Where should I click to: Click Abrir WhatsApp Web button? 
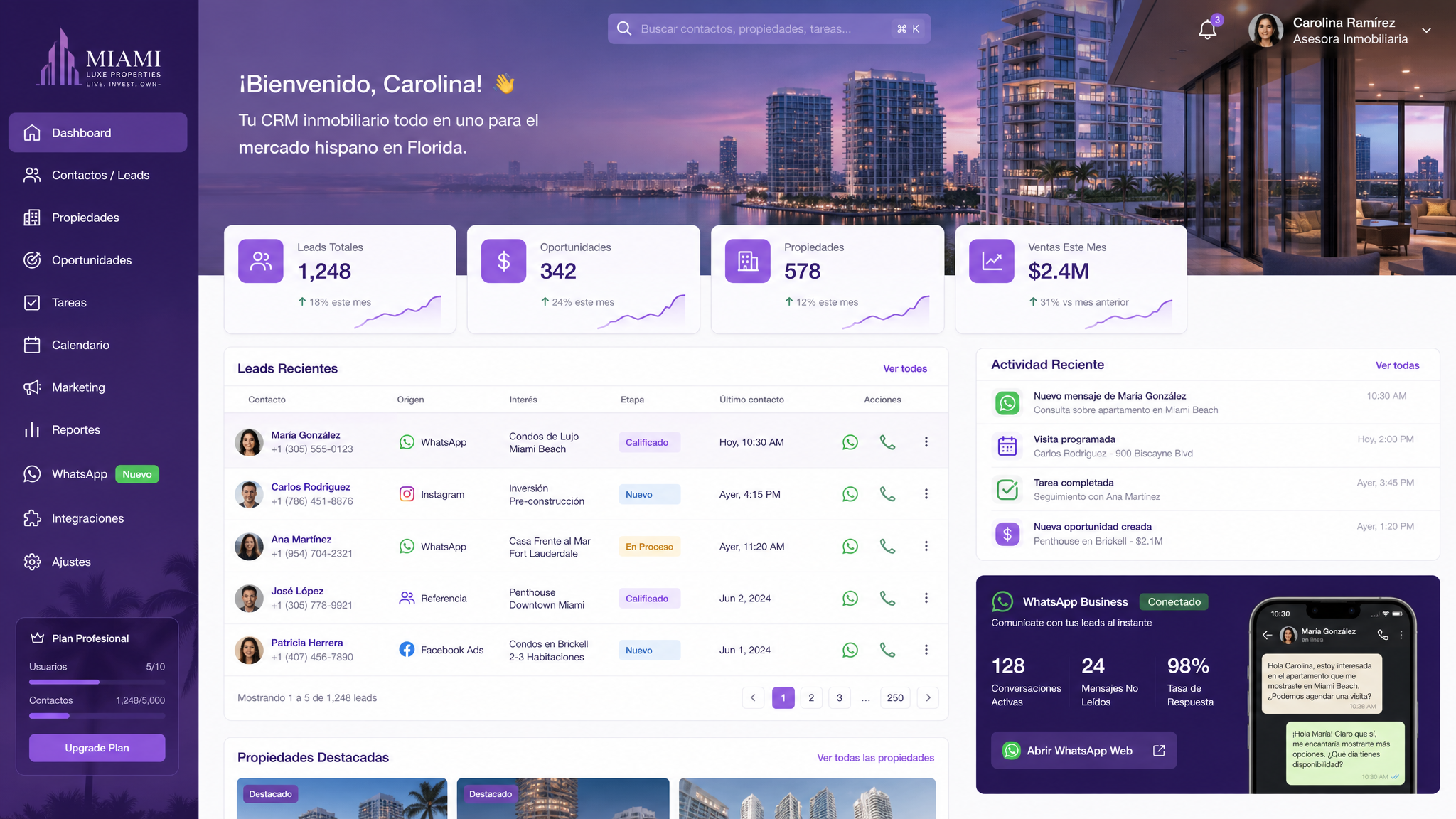click(x=1083, y=751)
